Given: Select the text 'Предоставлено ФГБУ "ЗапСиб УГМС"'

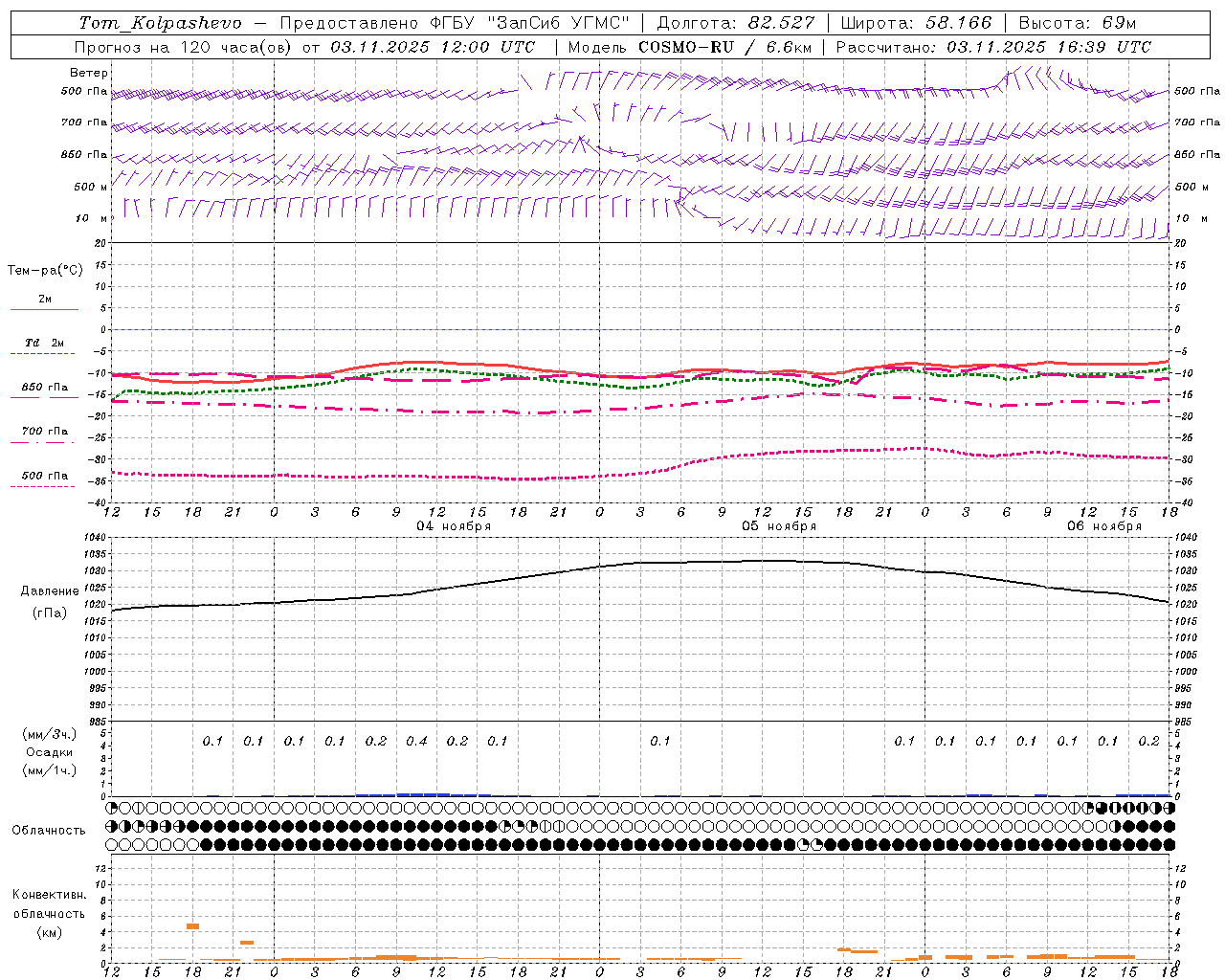Looking at the screenshot, I should [455, 23].
